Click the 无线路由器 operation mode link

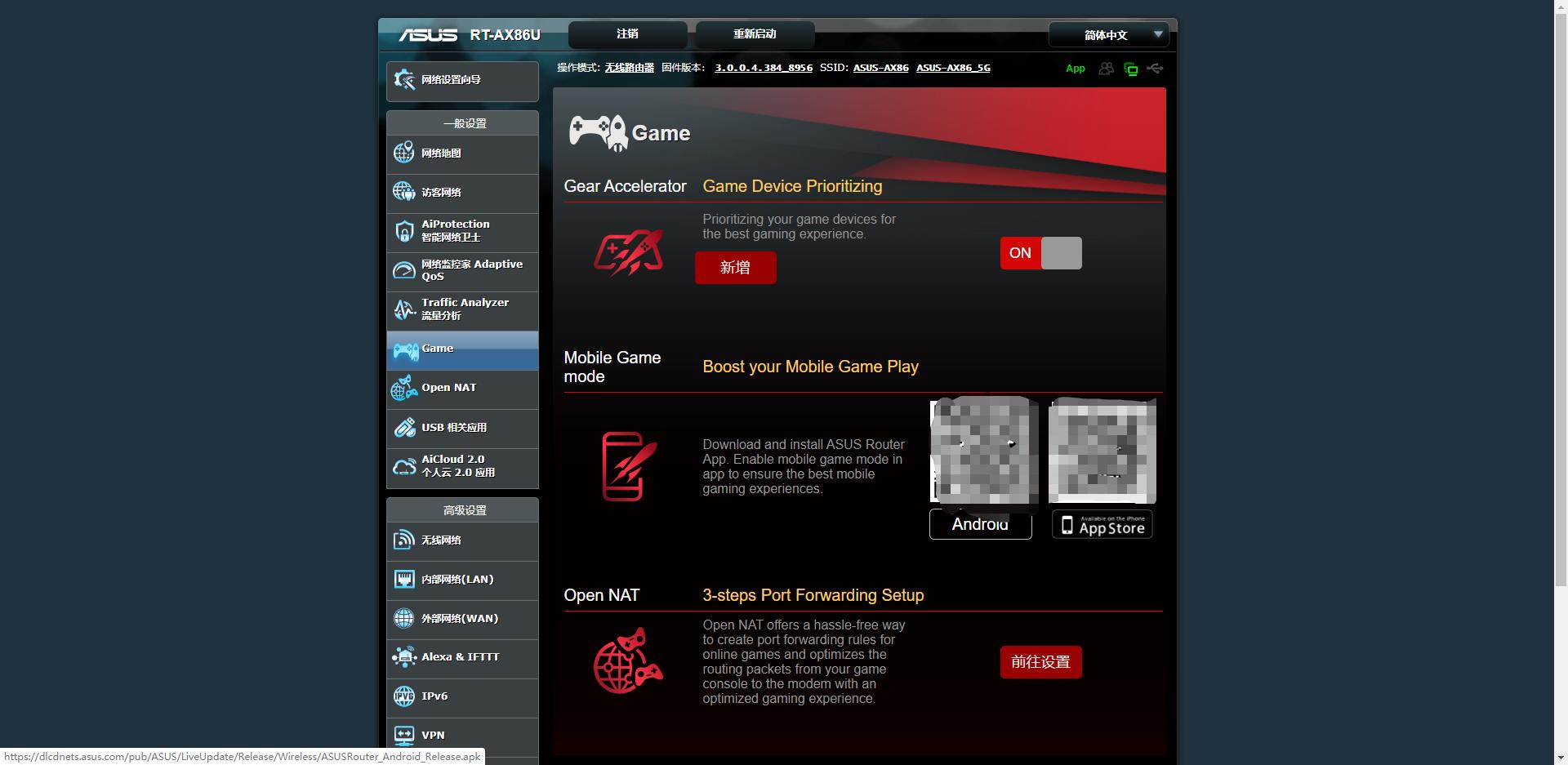point(630,68)
